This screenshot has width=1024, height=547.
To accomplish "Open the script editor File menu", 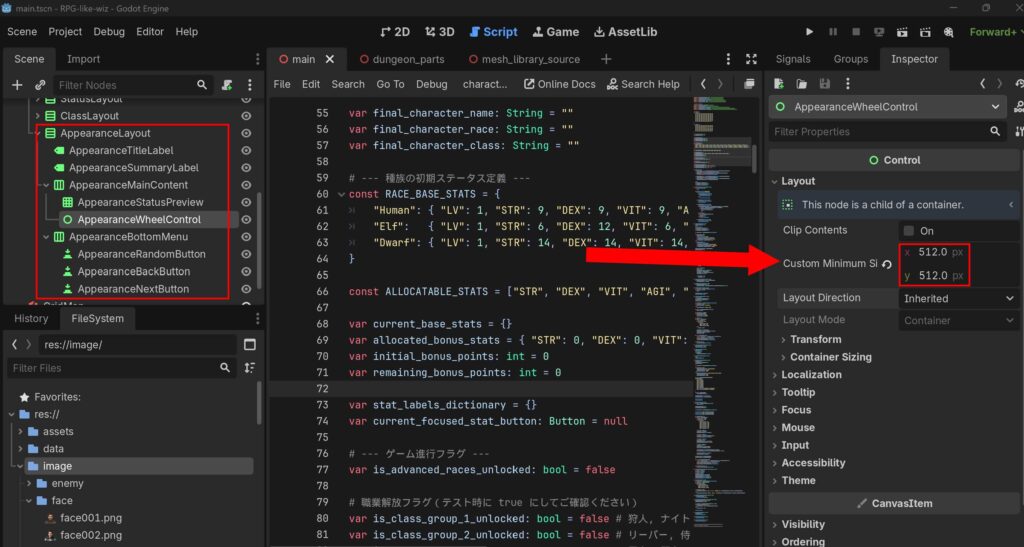I will coord(281,84).
